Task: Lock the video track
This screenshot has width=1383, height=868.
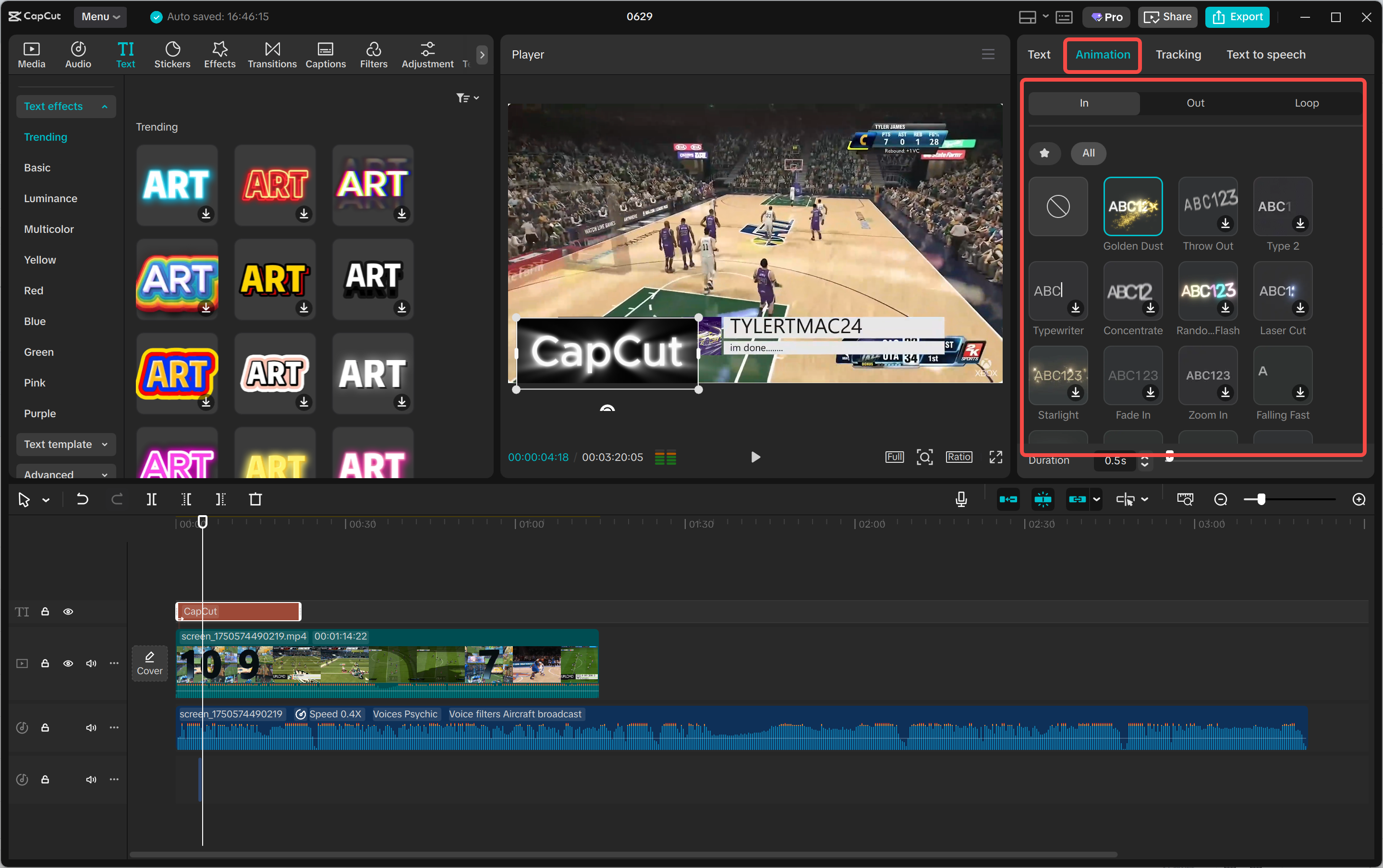Action: pyautogui.click(x=45, y=663)
